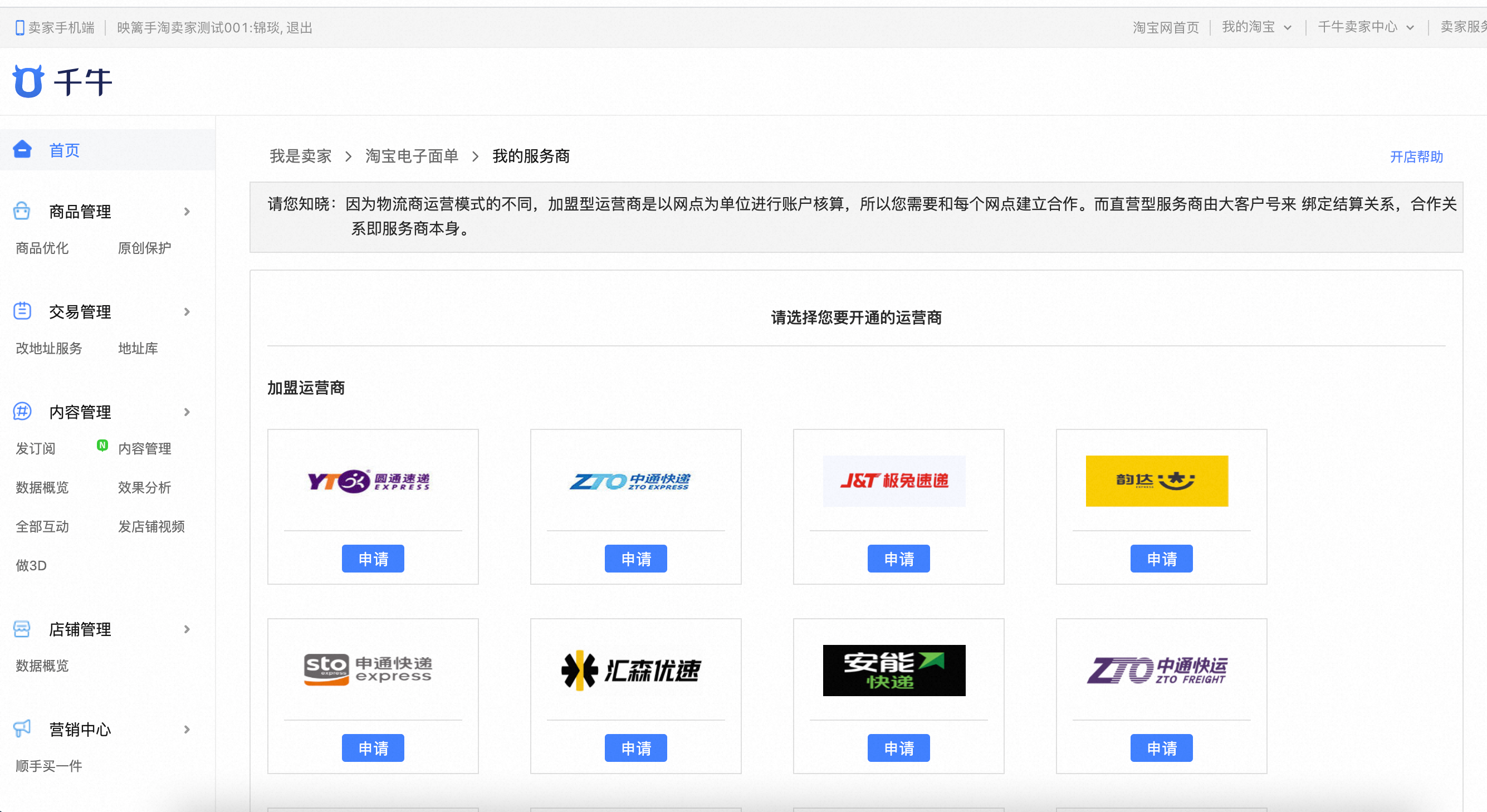The image size is (1487, 812).
Task: Open 地址库 link
Action: (x=138, y=349)
